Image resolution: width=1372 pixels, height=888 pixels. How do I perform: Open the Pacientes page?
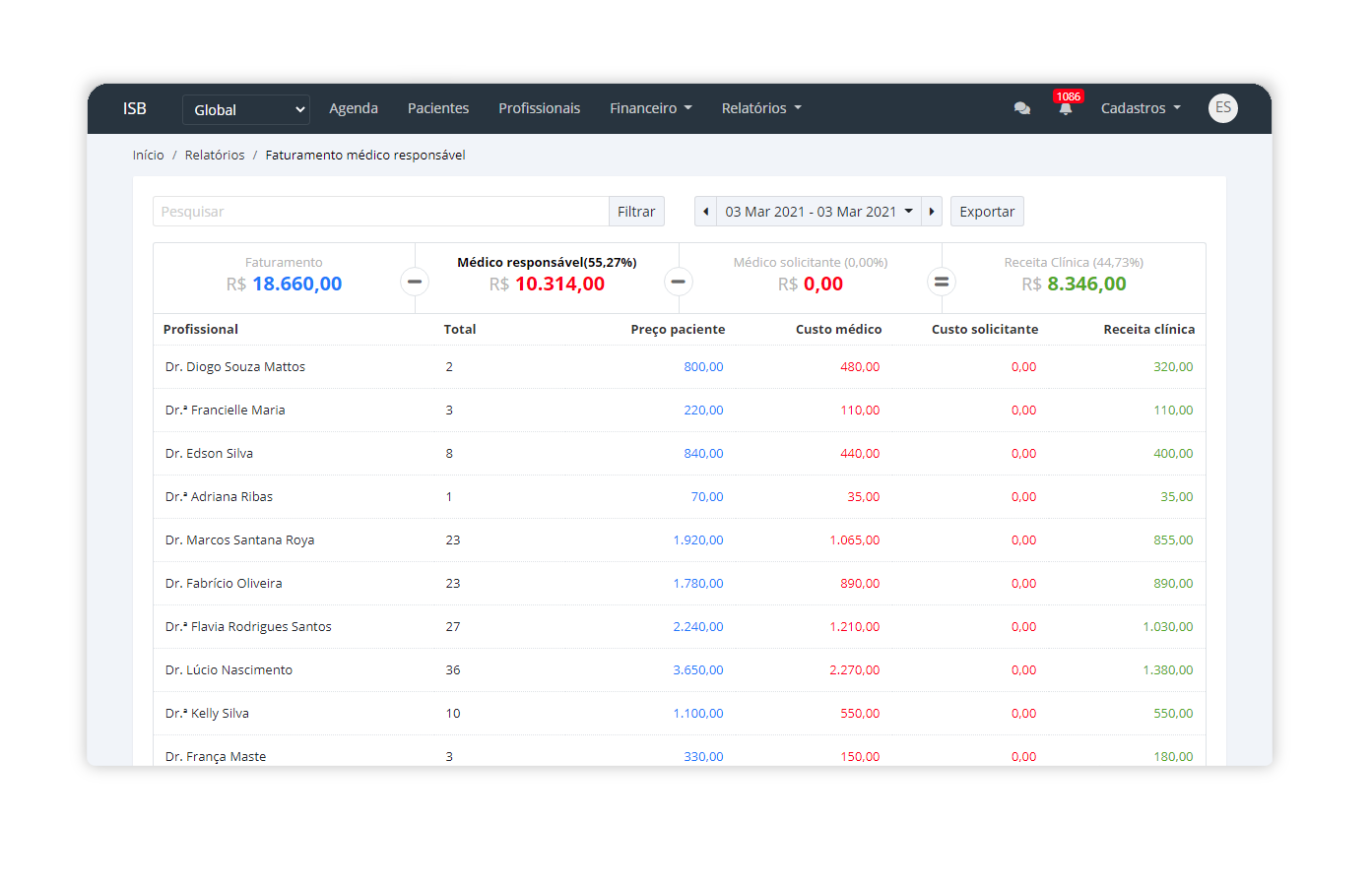tap(438, 108)
